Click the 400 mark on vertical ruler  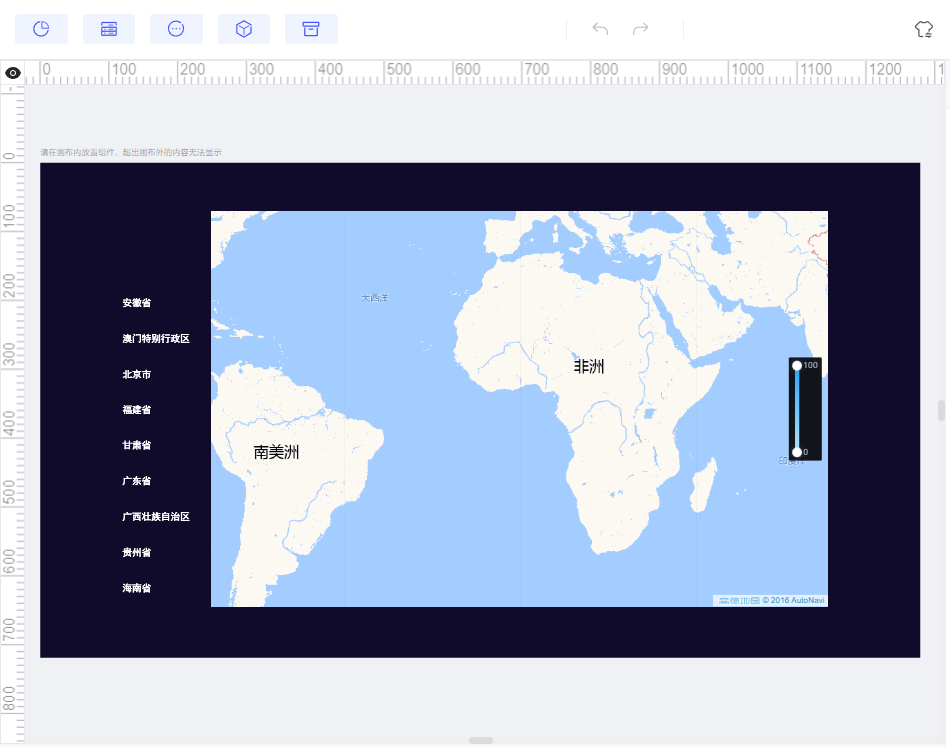(x=9, y=423)
